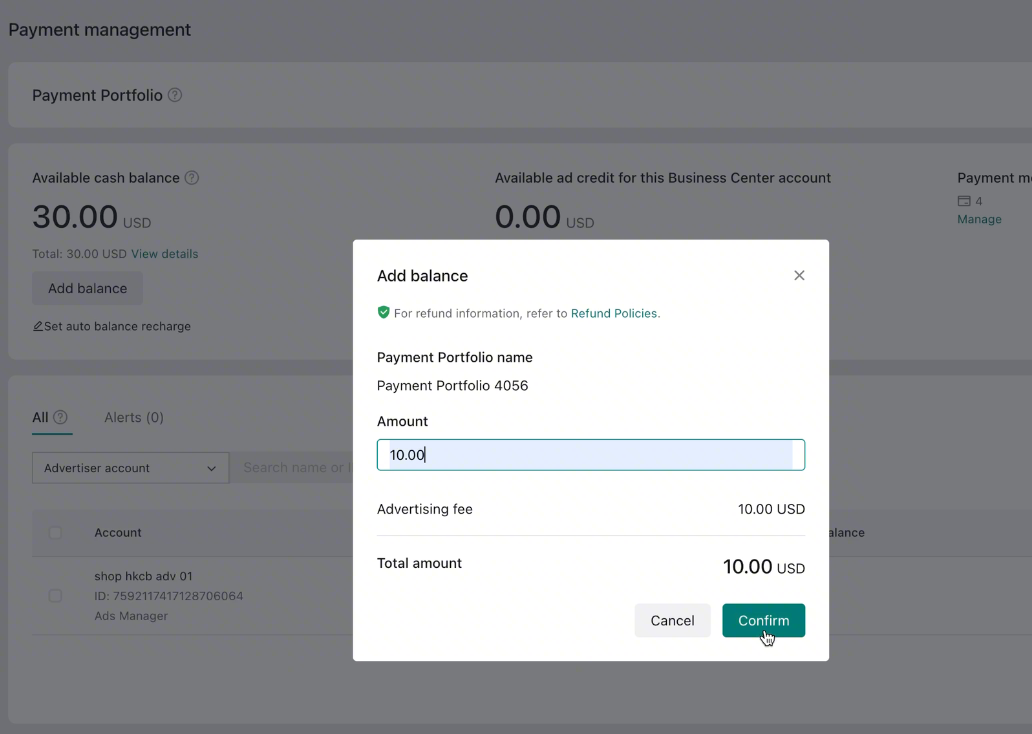Click the green shield refund icon
Image resolution: width=1032 pixels, height=734 pixels.
(x=383, y=313)
